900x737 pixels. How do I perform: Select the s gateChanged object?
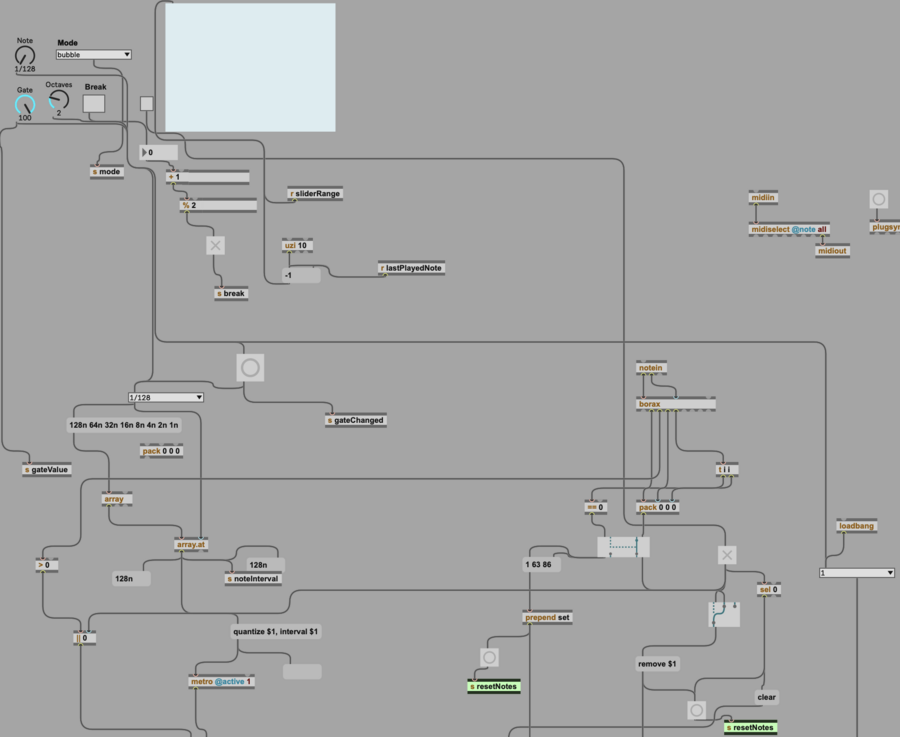point(356,420)
